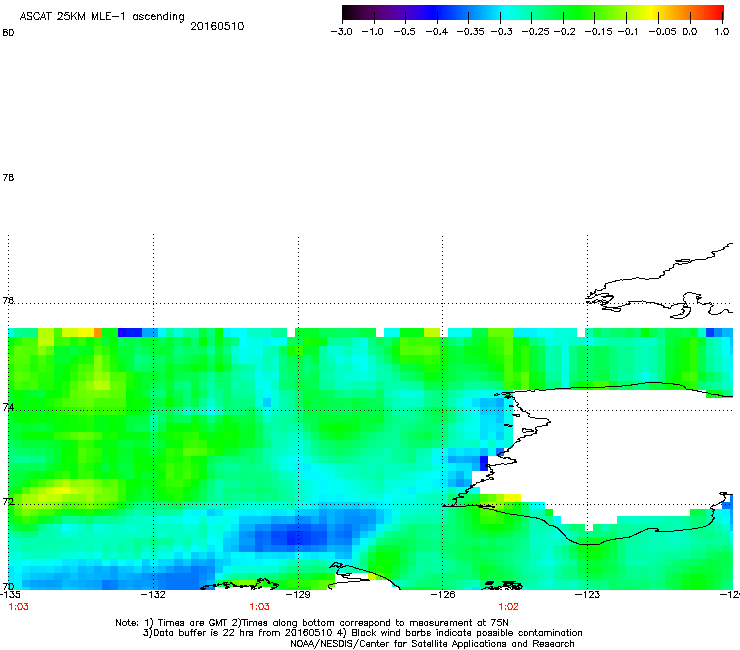The image size is (740, 650).
Task: Click the "72" latitude axis label
Action: coord(8,502)
